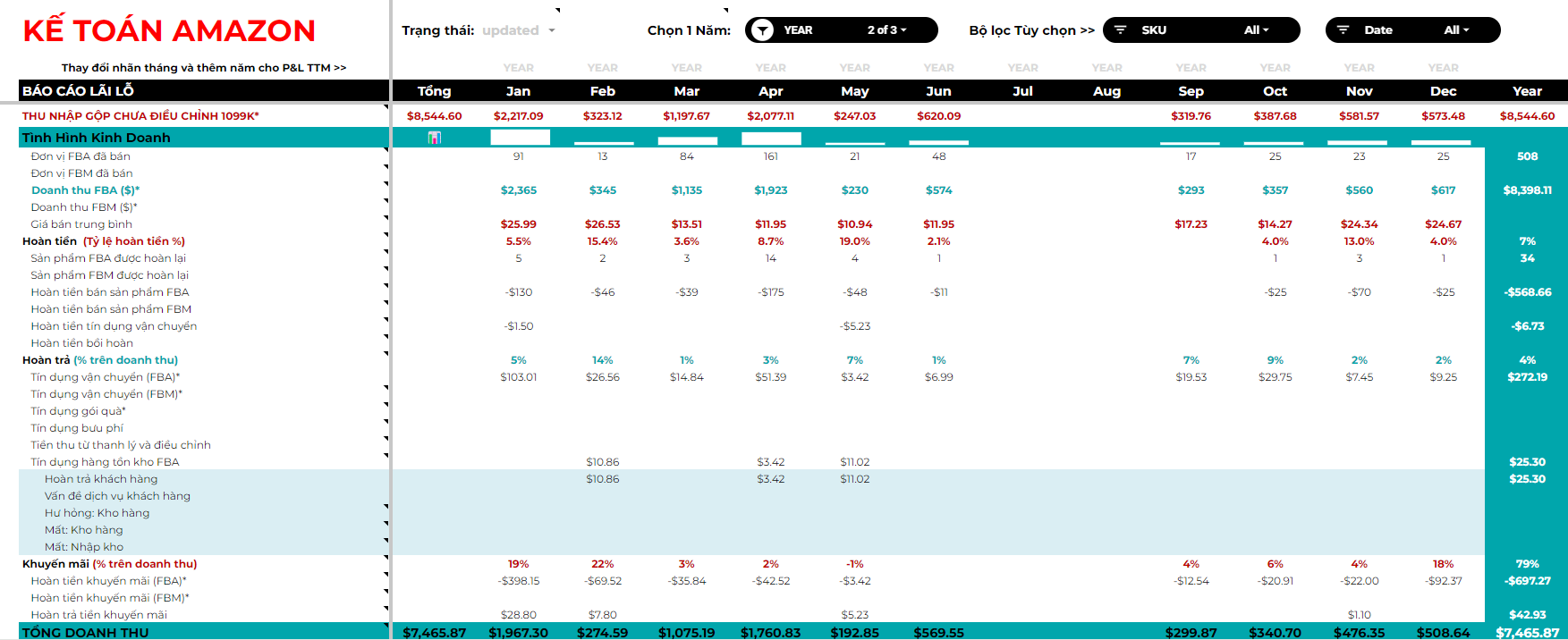The image size is (1568, 640).
Task: Click the Tình Hình Kinh Doanh section header
Action: 97,138
